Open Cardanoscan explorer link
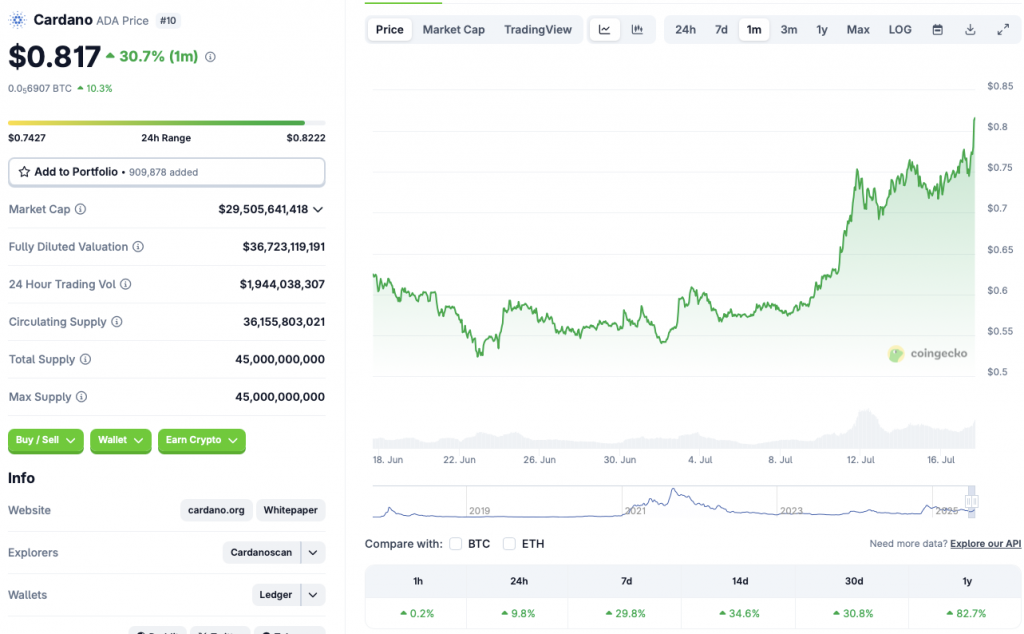 [261, 552]
